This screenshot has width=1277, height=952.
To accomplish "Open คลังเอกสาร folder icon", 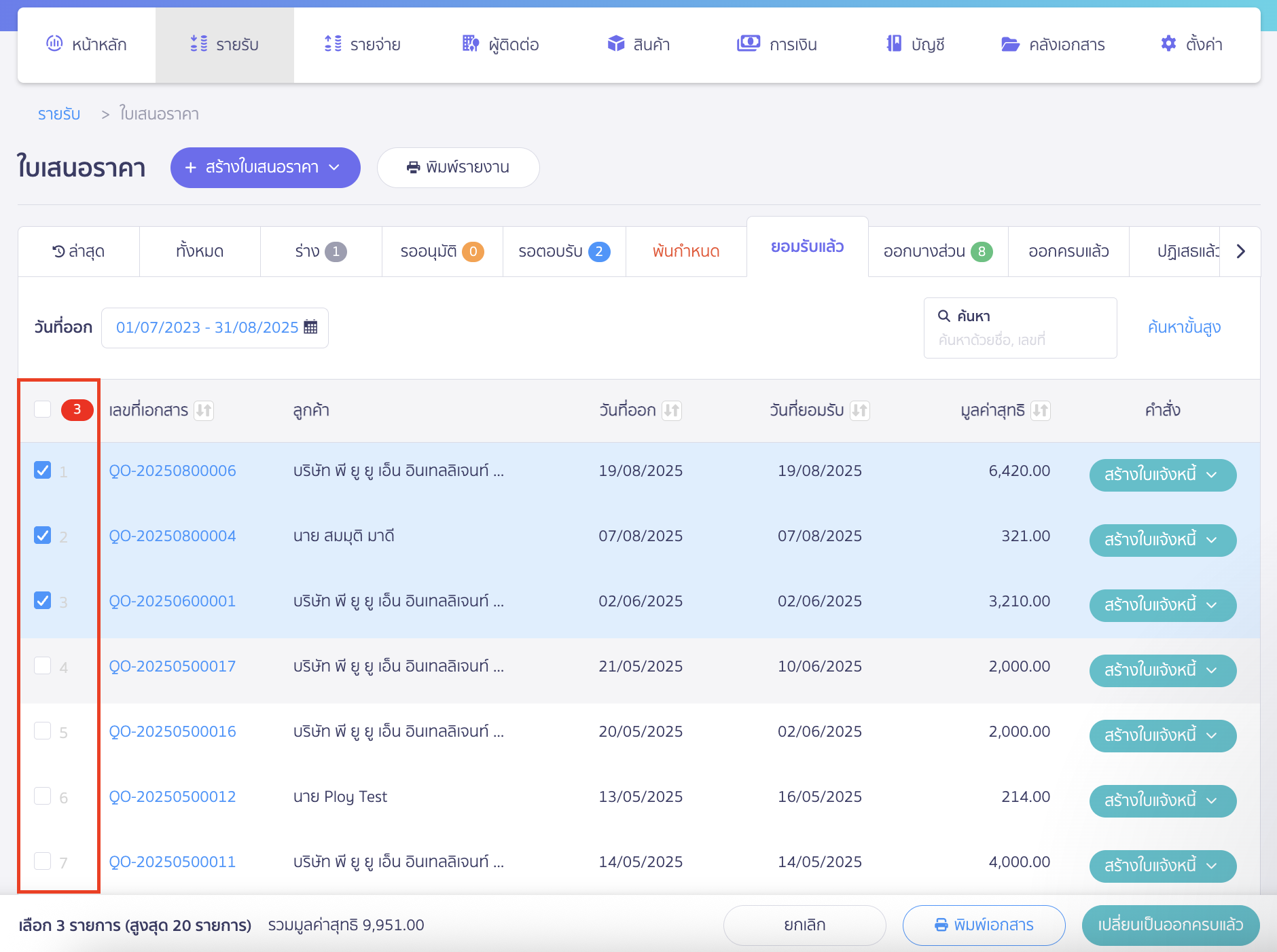I will pos(1010,44).
